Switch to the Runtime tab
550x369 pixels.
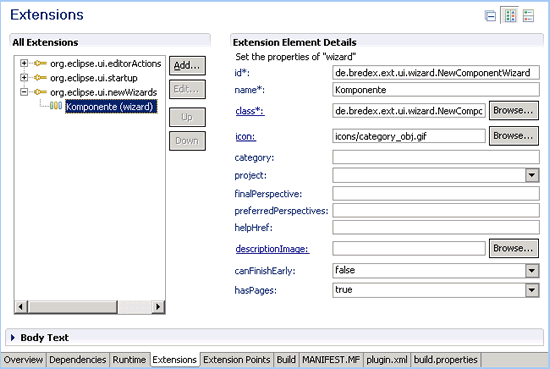point(129,360)
